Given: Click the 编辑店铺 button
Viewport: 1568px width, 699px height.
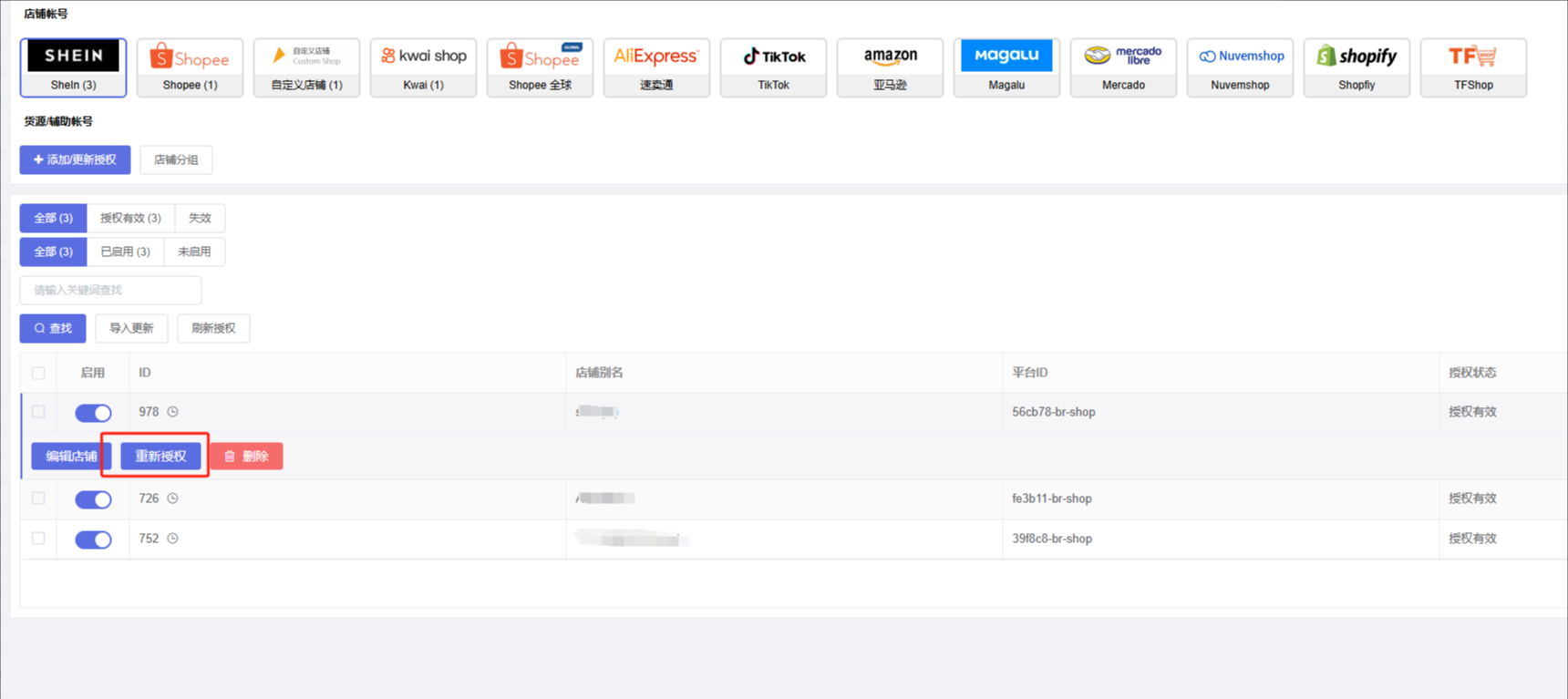Looking at the screenshot, I should pos(71,456).
